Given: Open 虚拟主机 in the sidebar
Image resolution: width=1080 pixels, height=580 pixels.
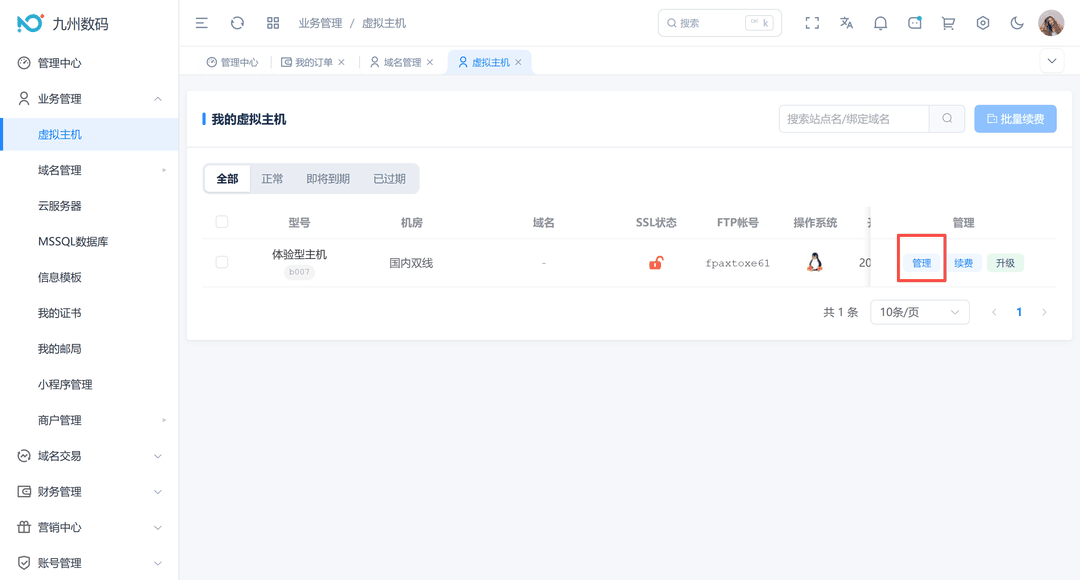Looking at the screenshot, I should coord(90,134).
